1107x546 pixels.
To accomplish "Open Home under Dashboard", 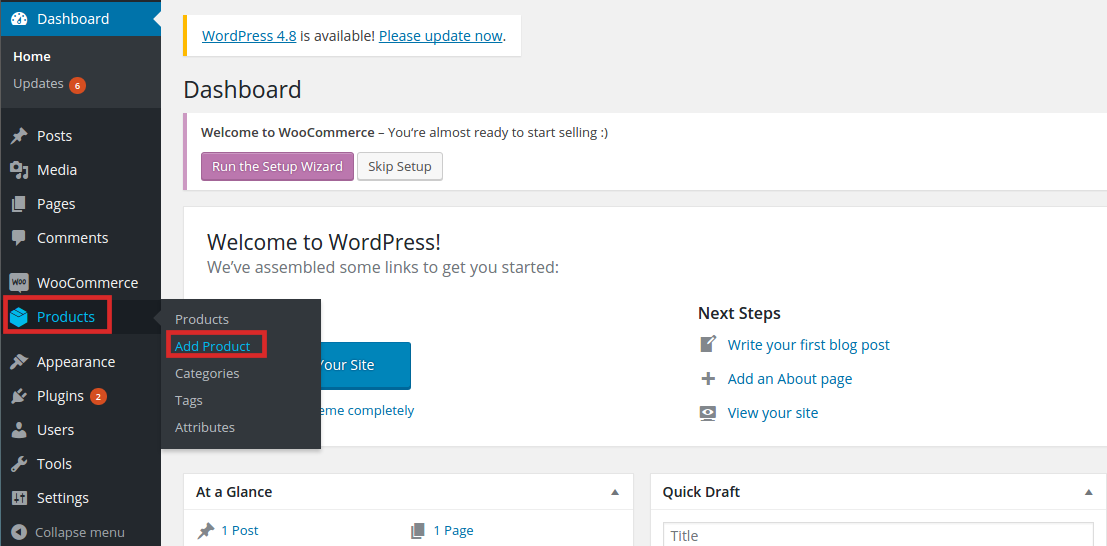I will coord(32,57).
